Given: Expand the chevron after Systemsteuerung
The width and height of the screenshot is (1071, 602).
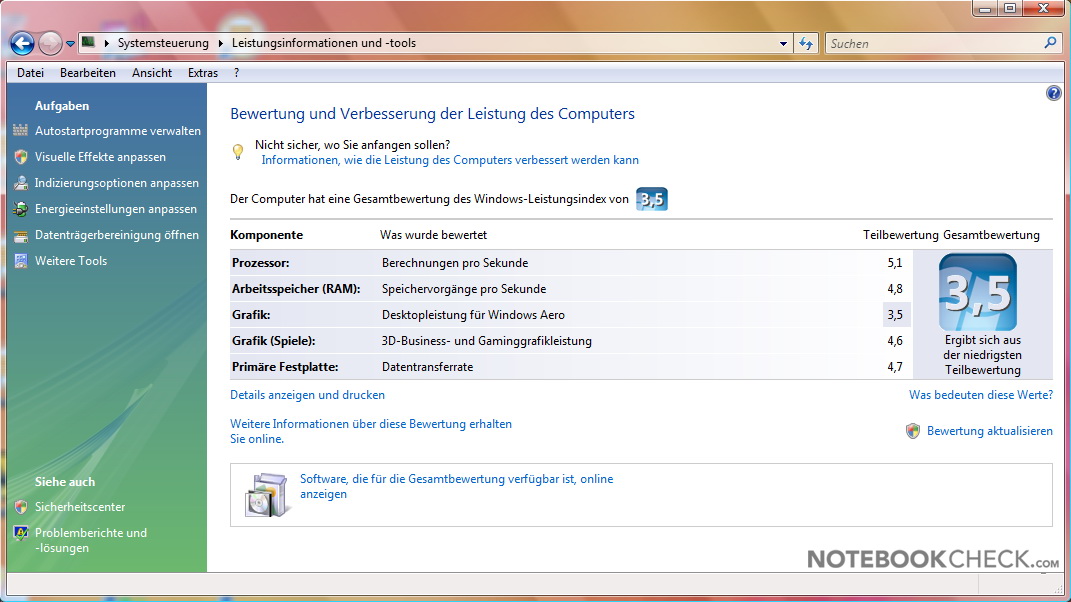Looking at the screenshot, I should point(221,43).
